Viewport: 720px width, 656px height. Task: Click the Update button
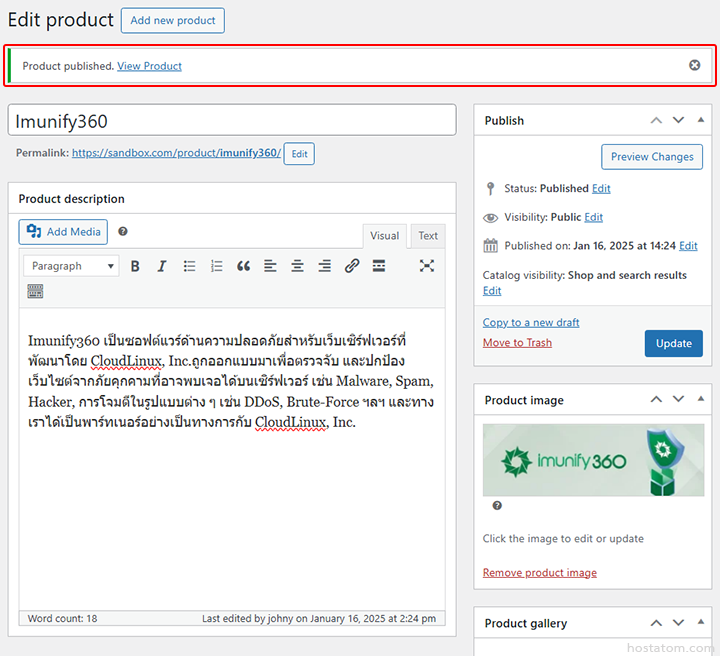(674, 343)
